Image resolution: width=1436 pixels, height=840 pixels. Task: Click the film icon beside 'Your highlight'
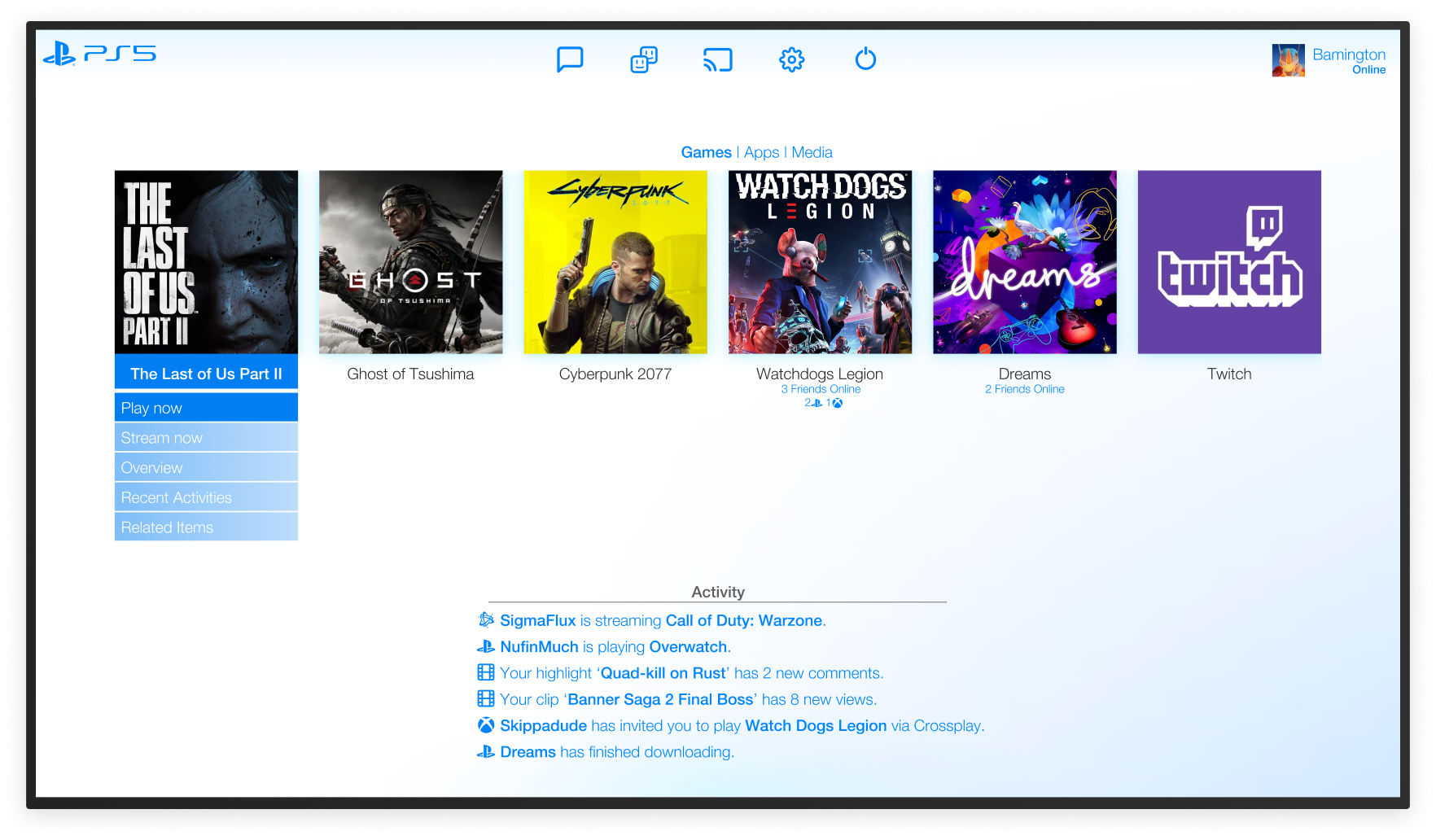(486, 672)
